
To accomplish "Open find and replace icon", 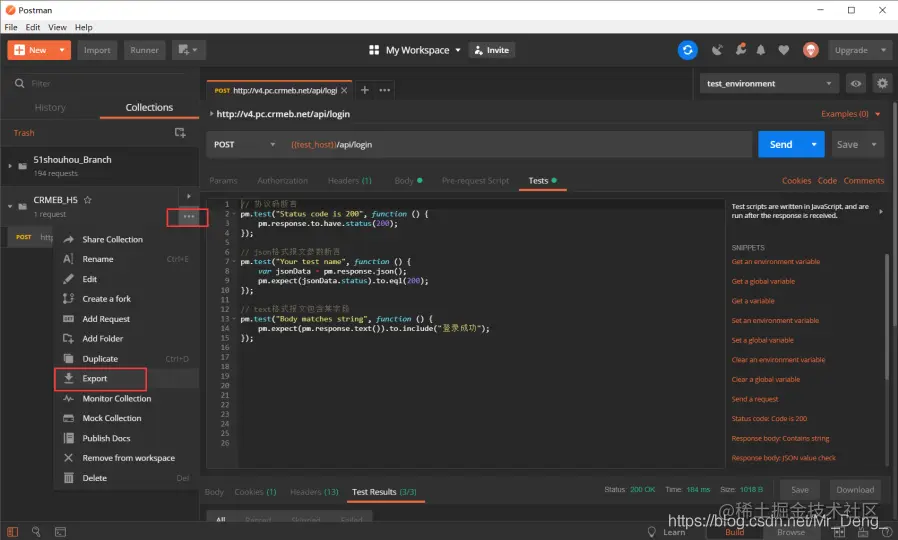I will [x=36, y=532].
